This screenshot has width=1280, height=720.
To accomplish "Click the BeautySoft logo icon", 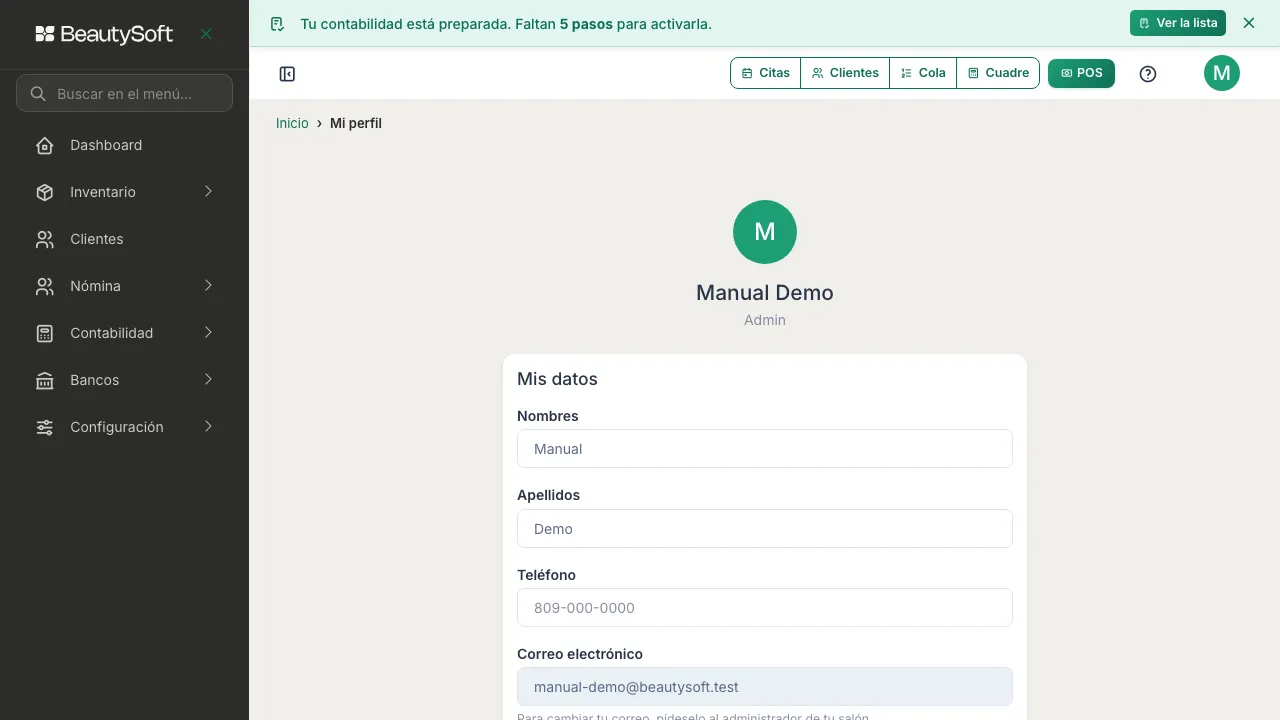I will (x=45, y=34).
